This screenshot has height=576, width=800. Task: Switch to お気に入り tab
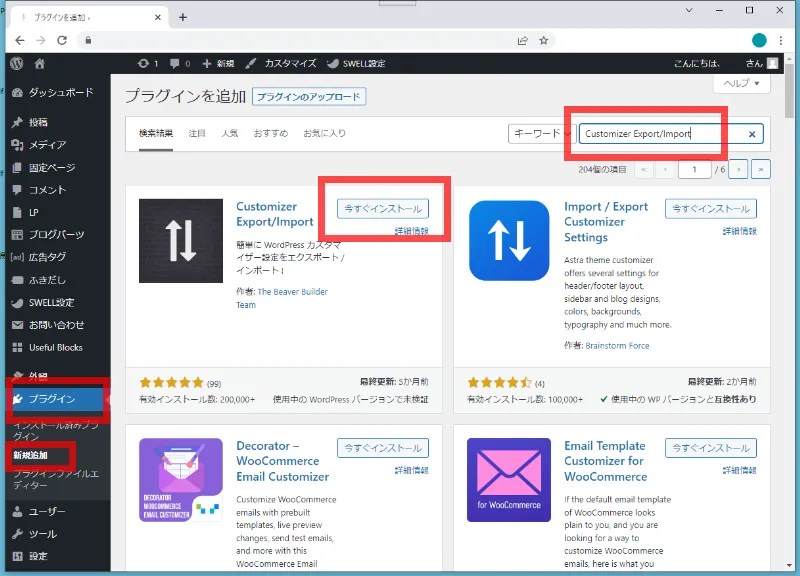(x=324, y=134)
